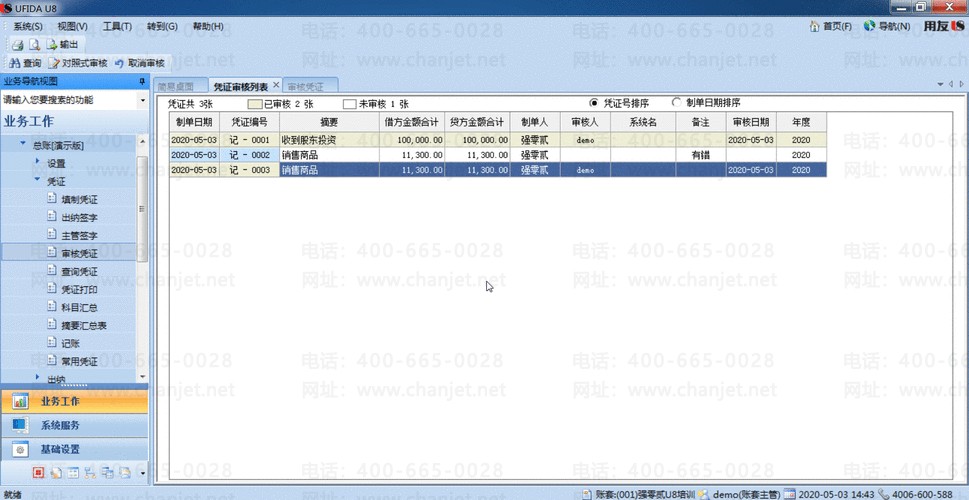Click the print preview icon
The image size is (969, 500).
pos(35,44)
